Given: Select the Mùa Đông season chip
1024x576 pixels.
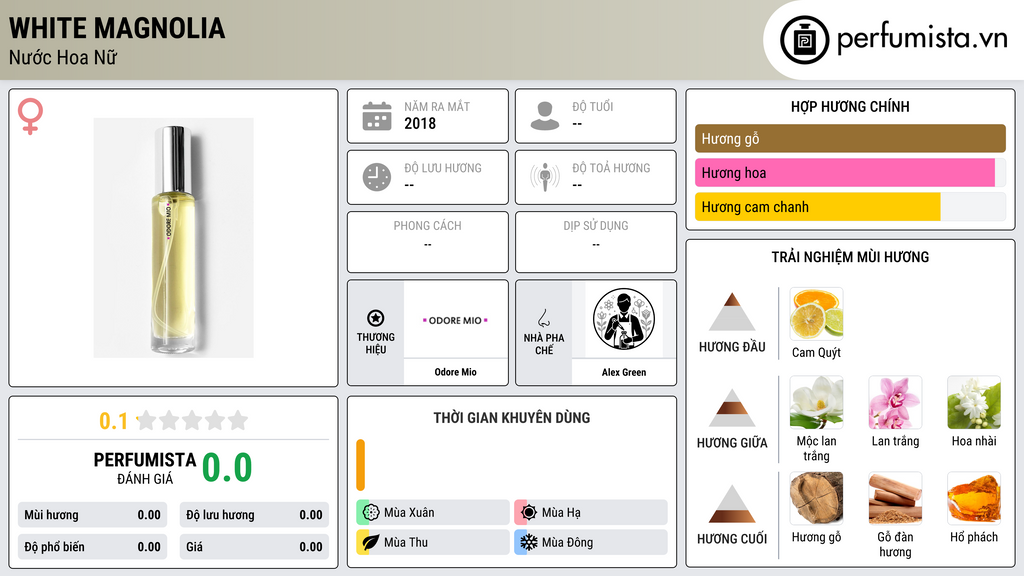Looking at the screenshot, I should coord(591,542).
